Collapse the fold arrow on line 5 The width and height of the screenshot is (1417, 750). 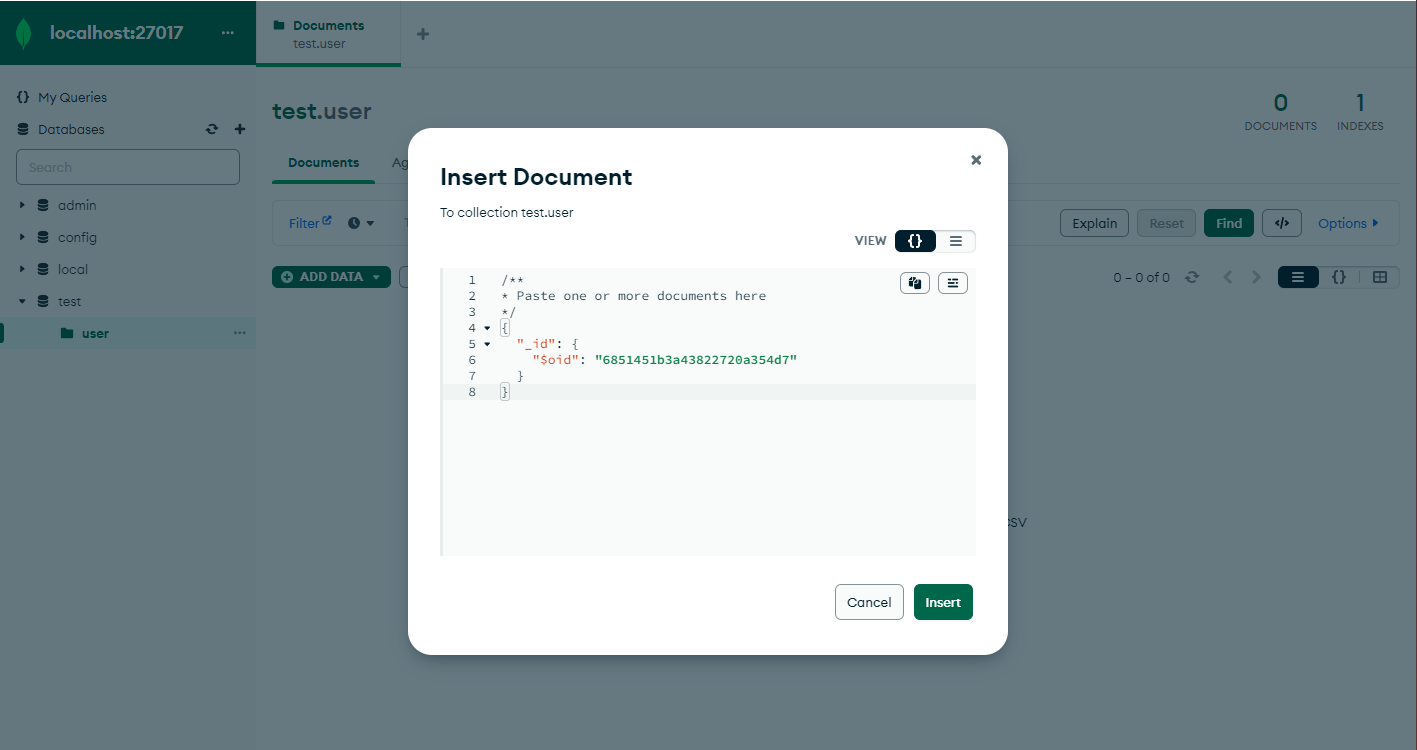pos(487,344)
